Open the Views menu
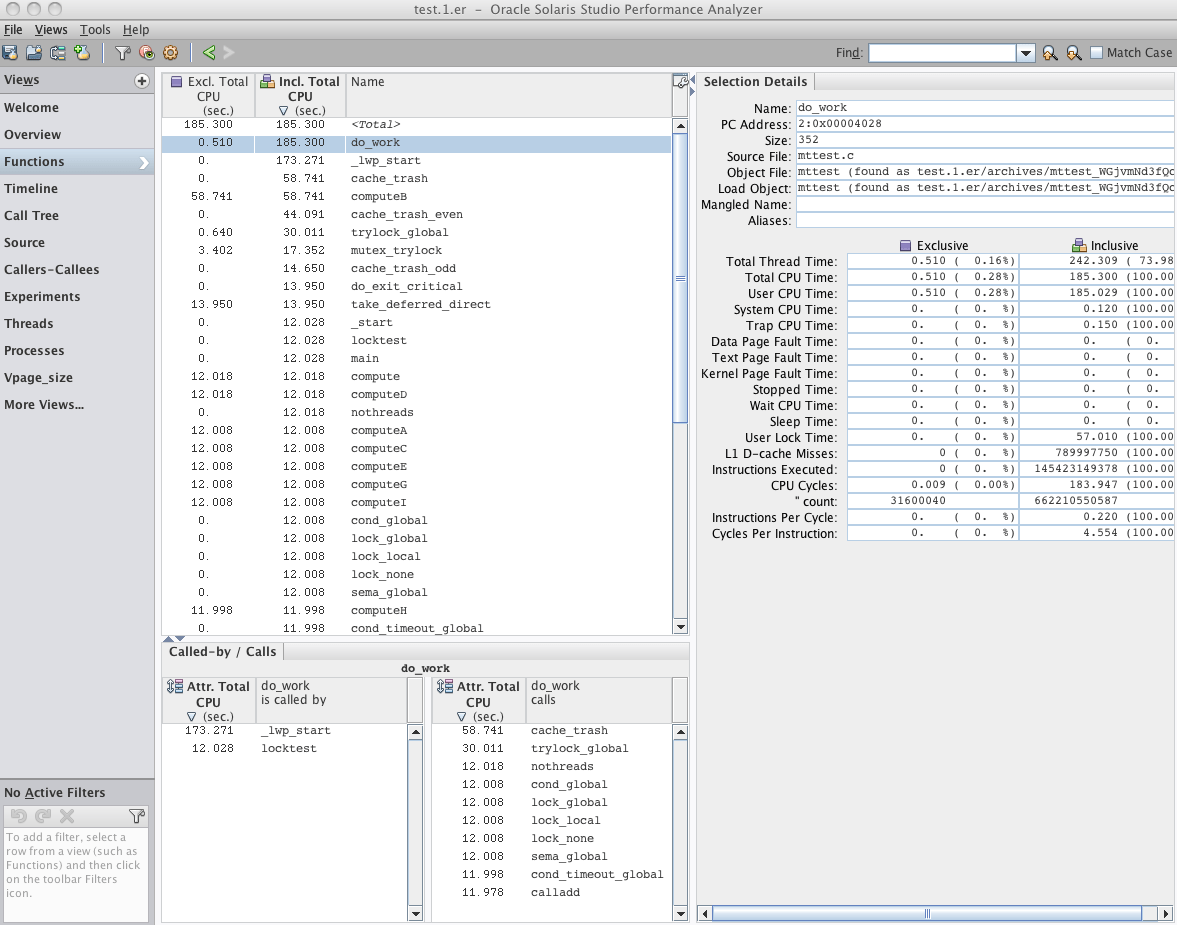Screen dimensions: 1177x925 click(x=51, y=29)
